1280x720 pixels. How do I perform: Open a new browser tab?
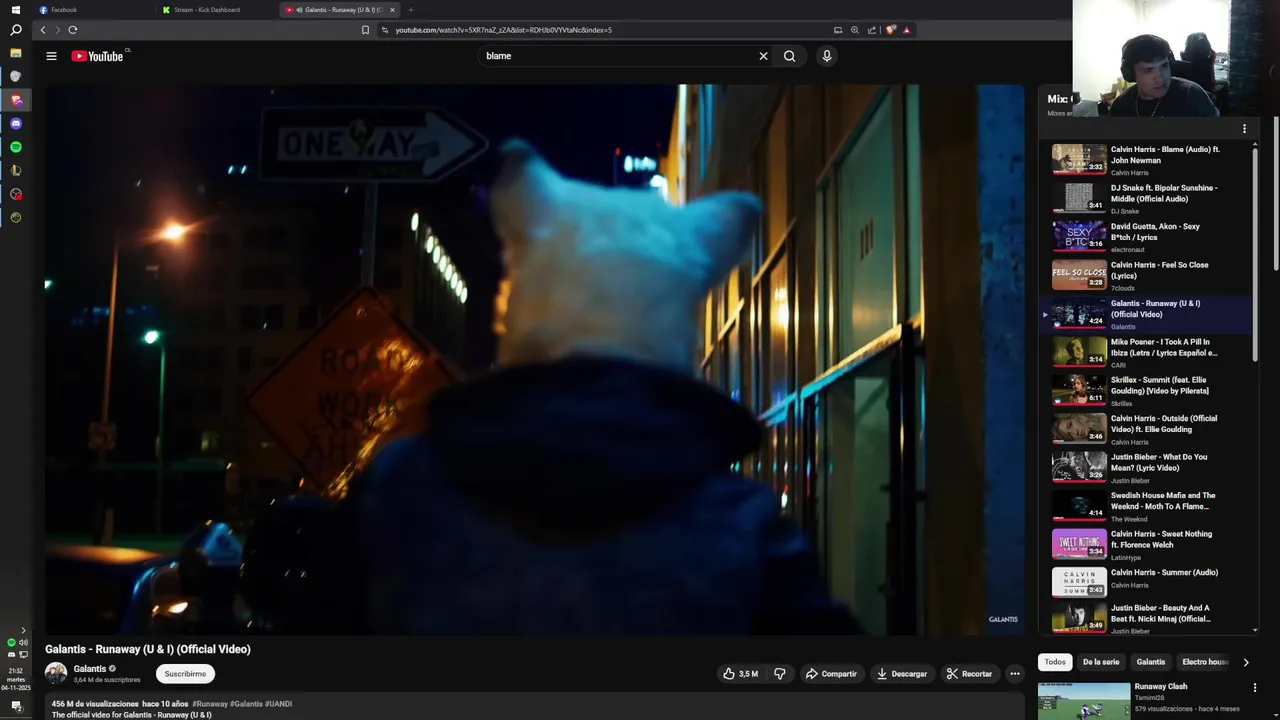pos(411,10)
